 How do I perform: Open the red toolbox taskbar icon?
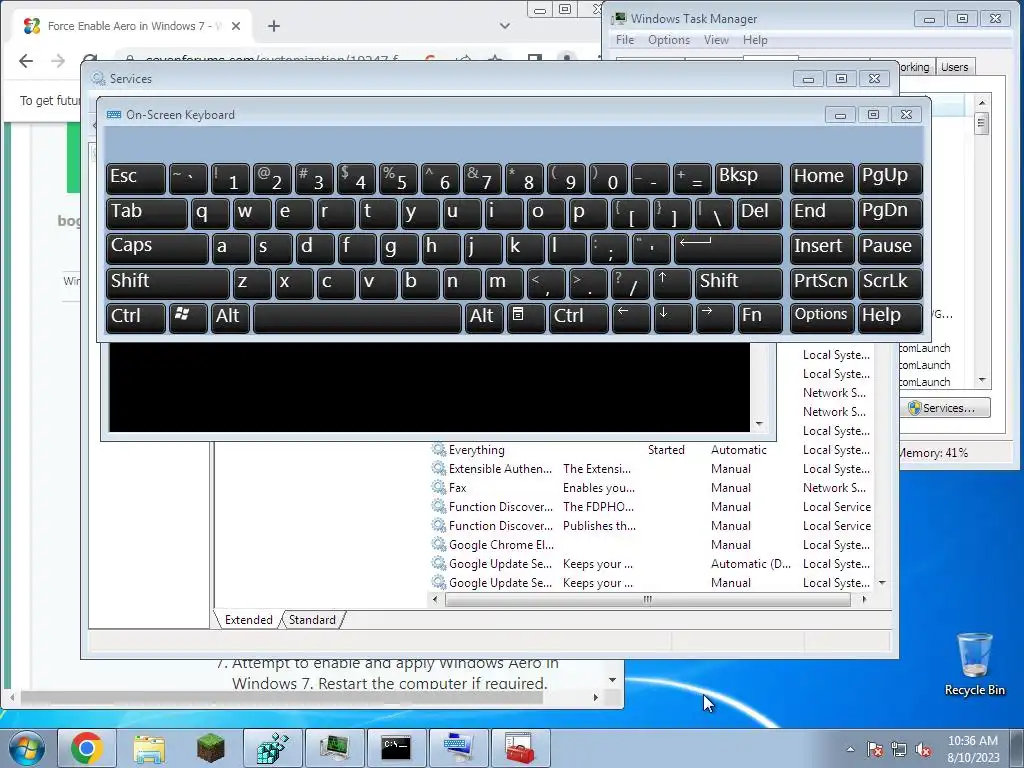[x=520, y=748]
